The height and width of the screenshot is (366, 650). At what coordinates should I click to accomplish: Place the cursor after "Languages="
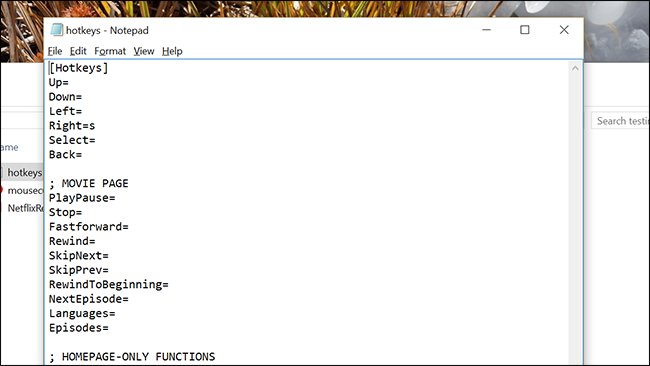click(115, 314)
